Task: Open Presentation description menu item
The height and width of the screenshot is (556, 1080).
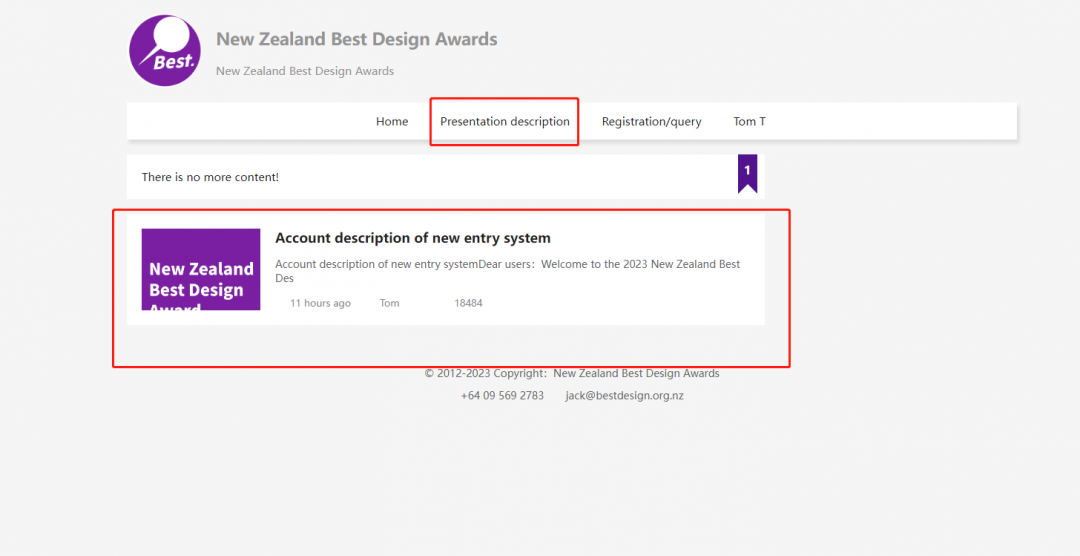Action: click(x=505, y=121)
